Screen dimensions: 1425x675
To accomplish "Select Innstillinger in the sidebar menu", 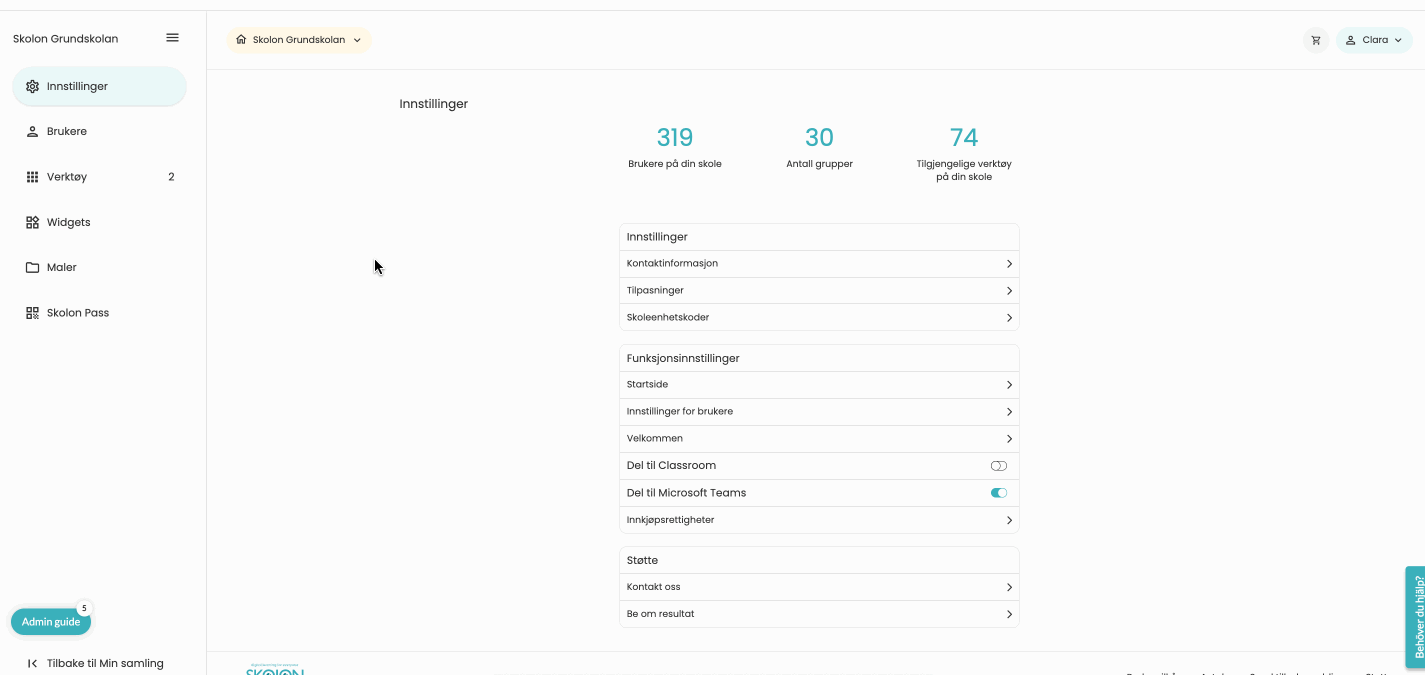I will point(99,87).
